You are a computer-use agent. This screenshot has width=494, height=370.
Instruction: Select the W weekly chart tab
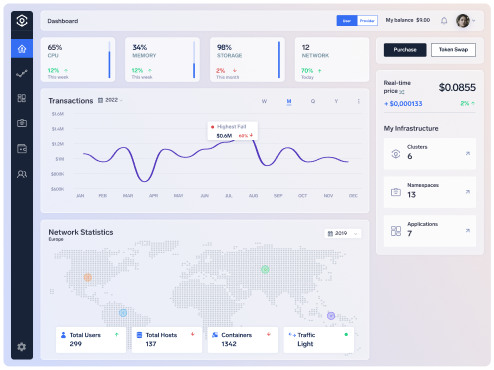click(264, 101)
